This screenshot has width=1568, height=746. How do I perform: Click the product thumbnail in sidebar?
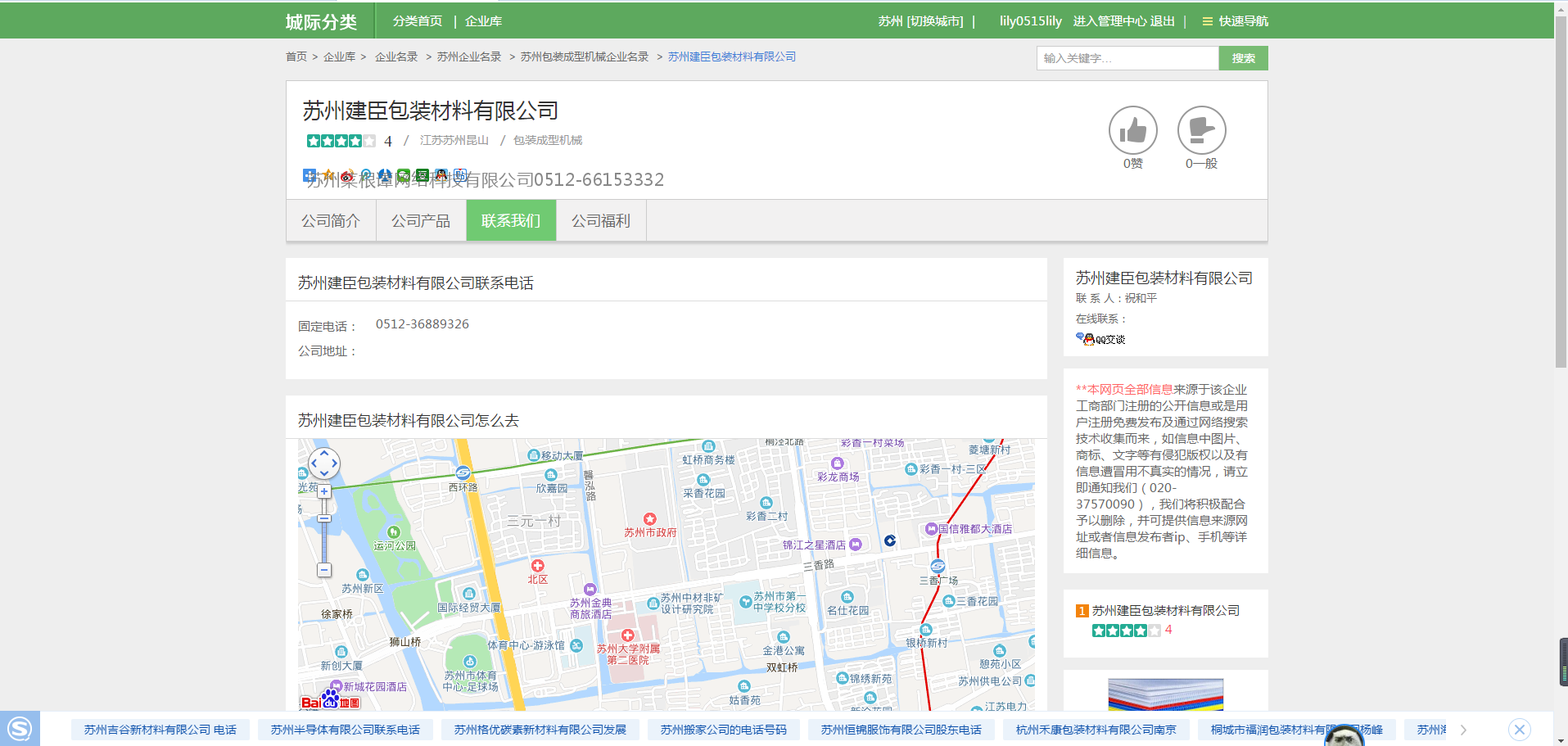[x=1165, y=694]
